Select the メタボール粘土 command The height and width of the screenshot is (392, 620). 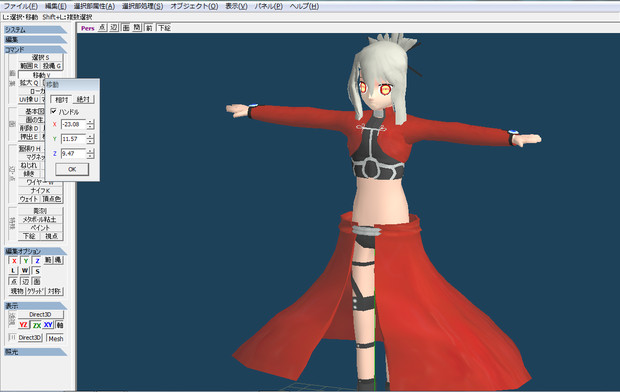[40, 220]
